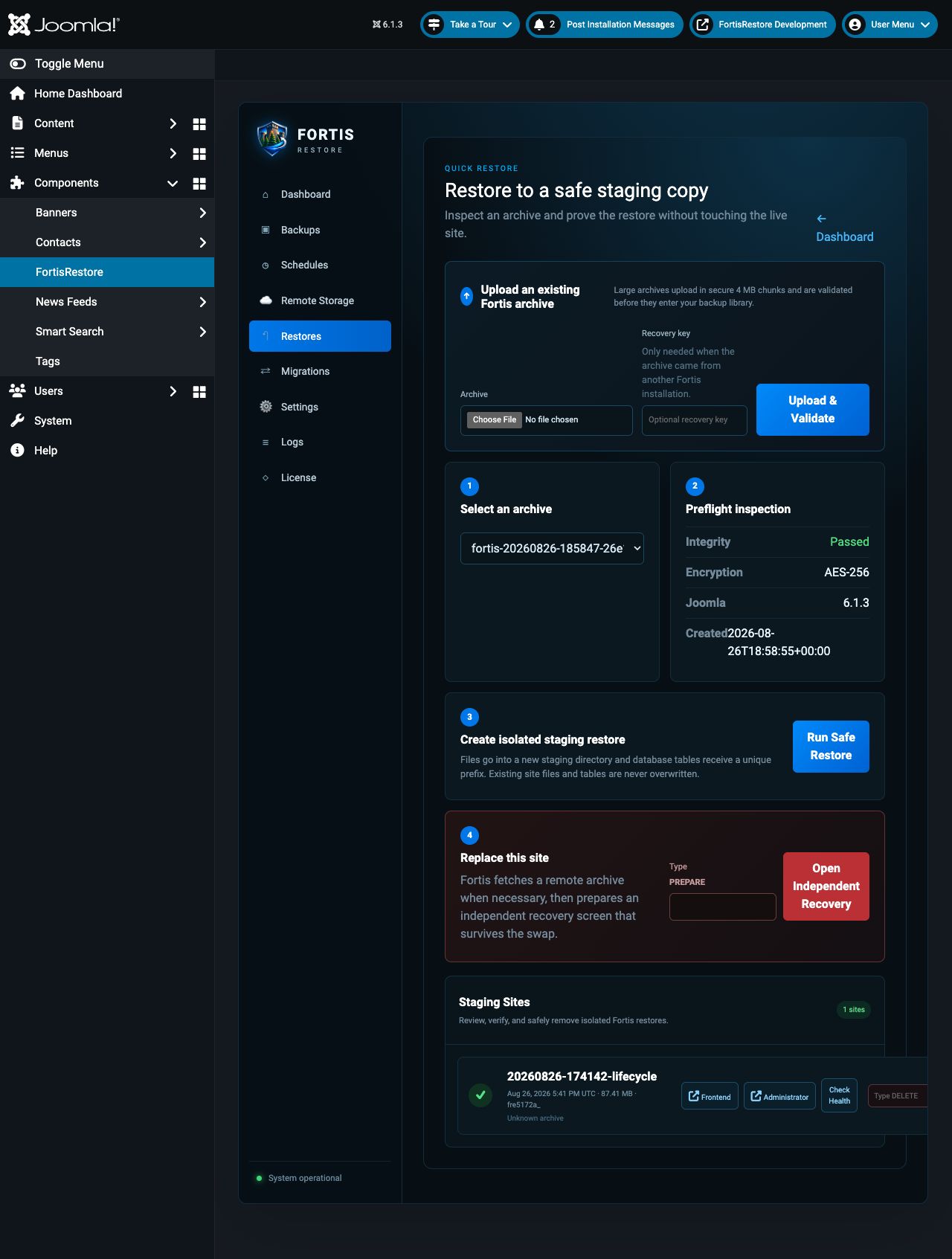952x1259 pixels.
Task: Open Fortis Dashboard menu item
Action: click(320, 195)
